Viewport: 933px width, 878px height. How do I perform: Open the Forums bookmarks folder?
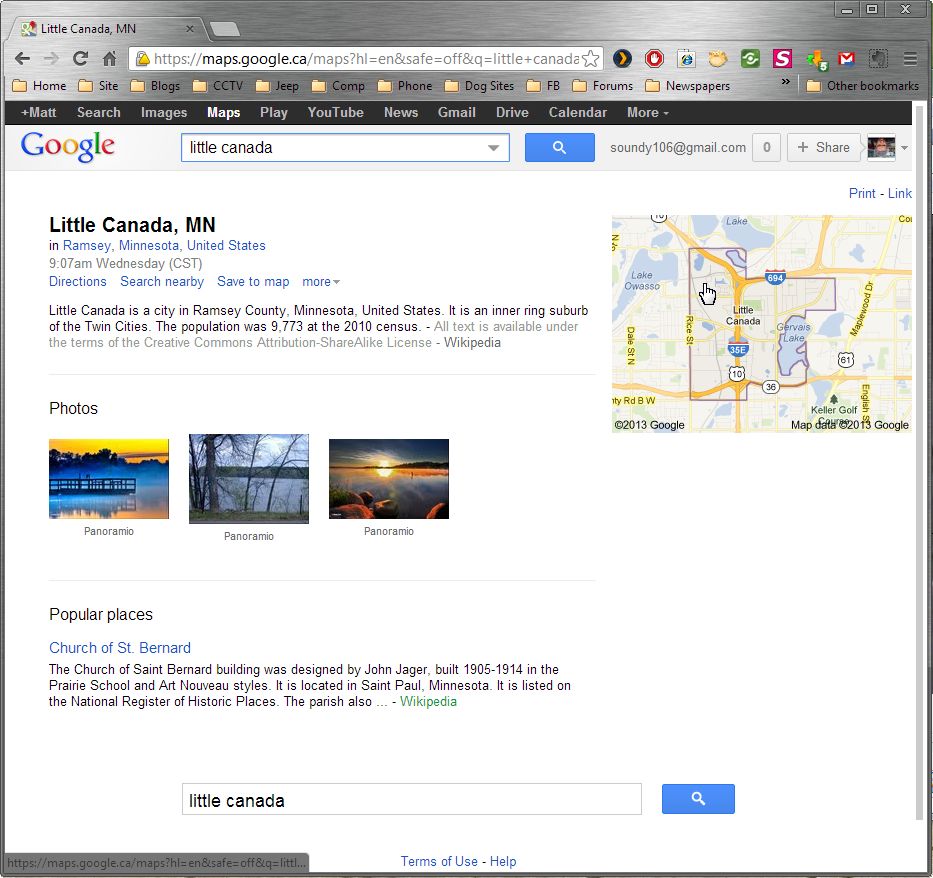(603, 86)
